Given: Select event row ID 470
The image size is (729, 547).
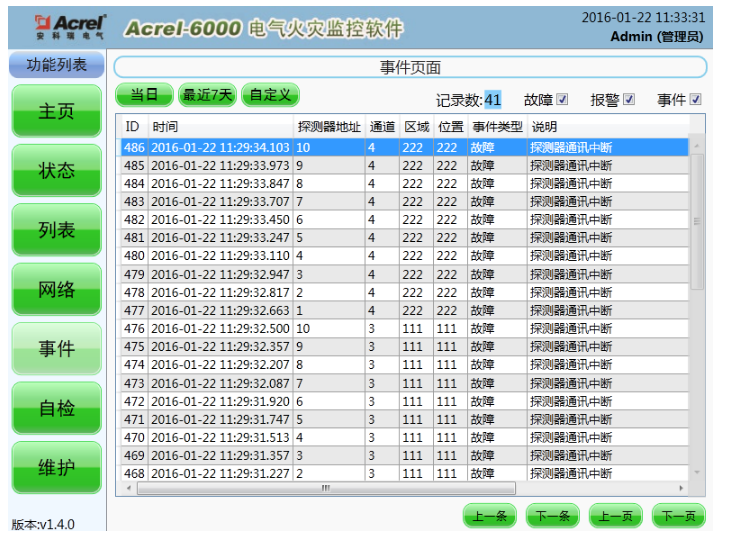Looking at the screenshot, I should pyautogui.click(x=404, y=438).
